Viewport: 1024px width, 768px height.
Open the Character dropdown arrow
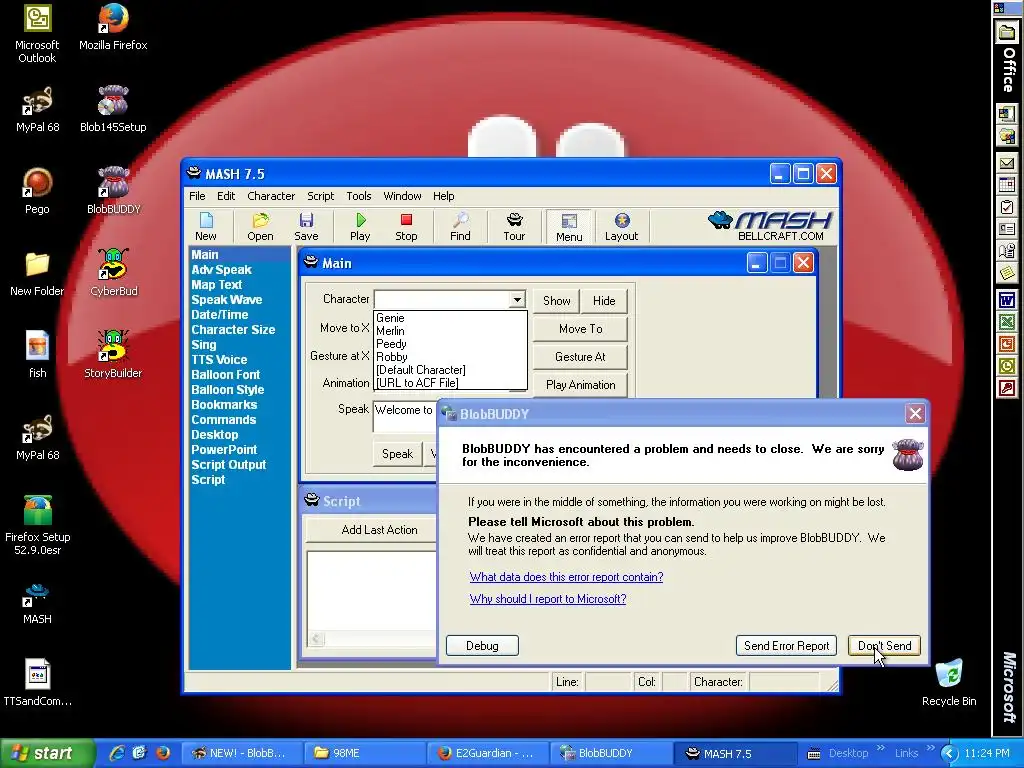(517, 300)
